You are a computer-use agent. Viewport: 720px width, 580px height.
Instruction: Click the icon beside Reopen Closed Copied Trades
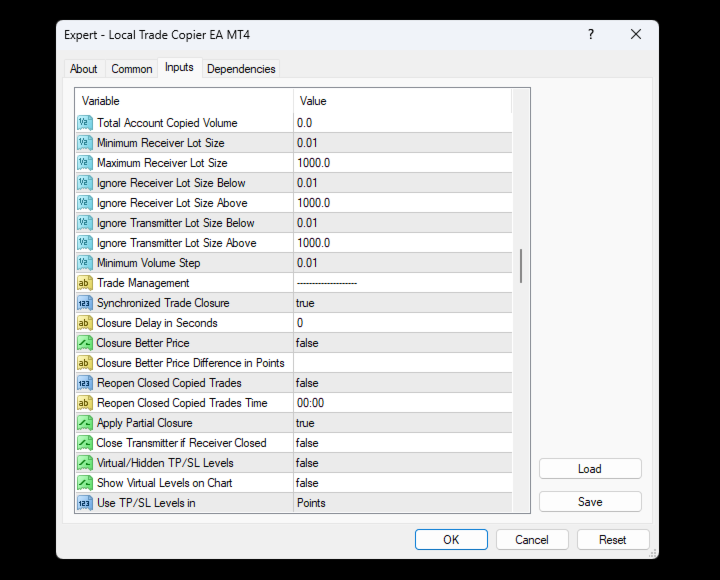pyautogui.click(x=85, y=383)
